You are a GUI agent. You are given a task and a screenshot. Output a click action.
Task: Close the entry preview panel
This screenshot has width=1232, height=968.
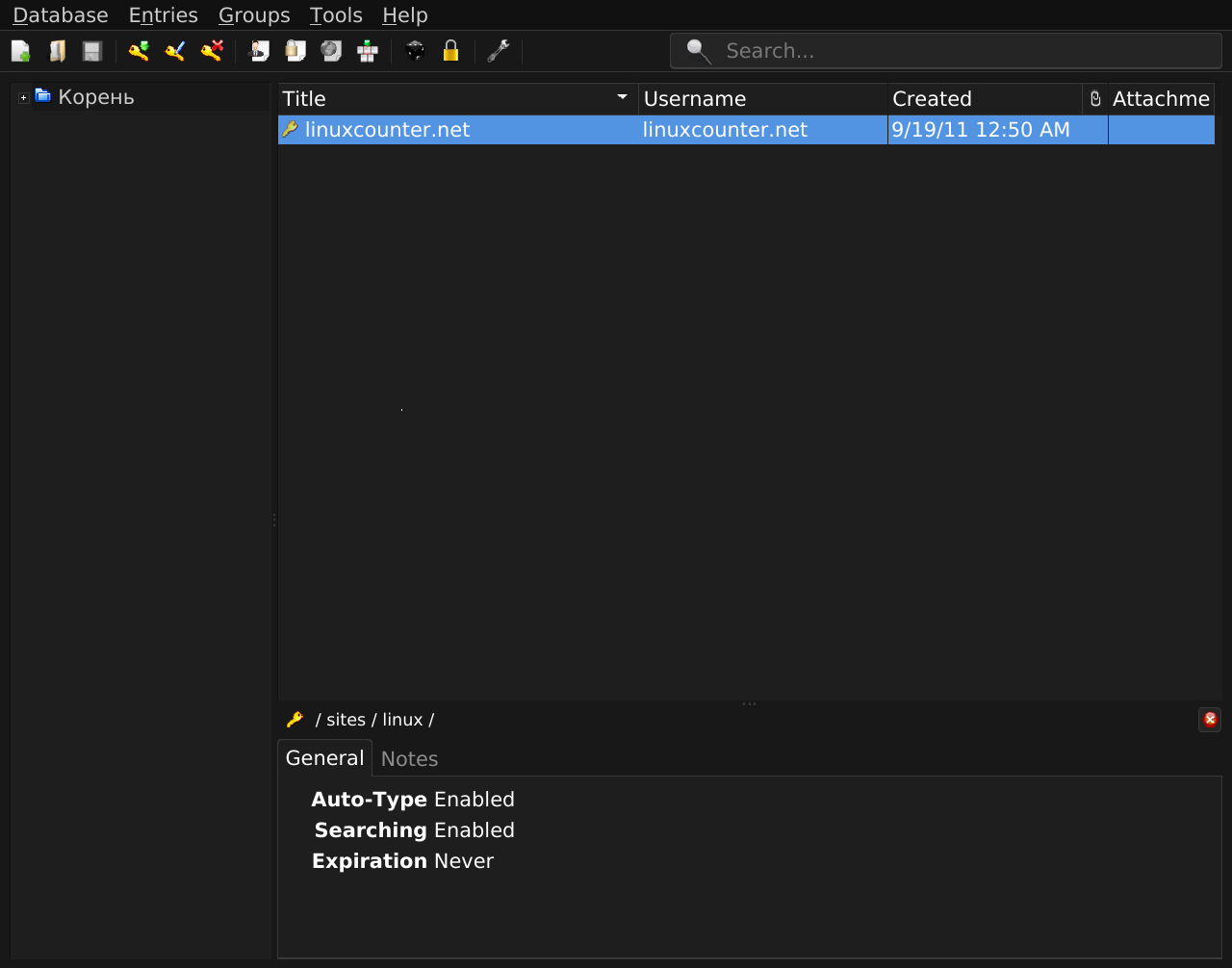[1209, 719]
